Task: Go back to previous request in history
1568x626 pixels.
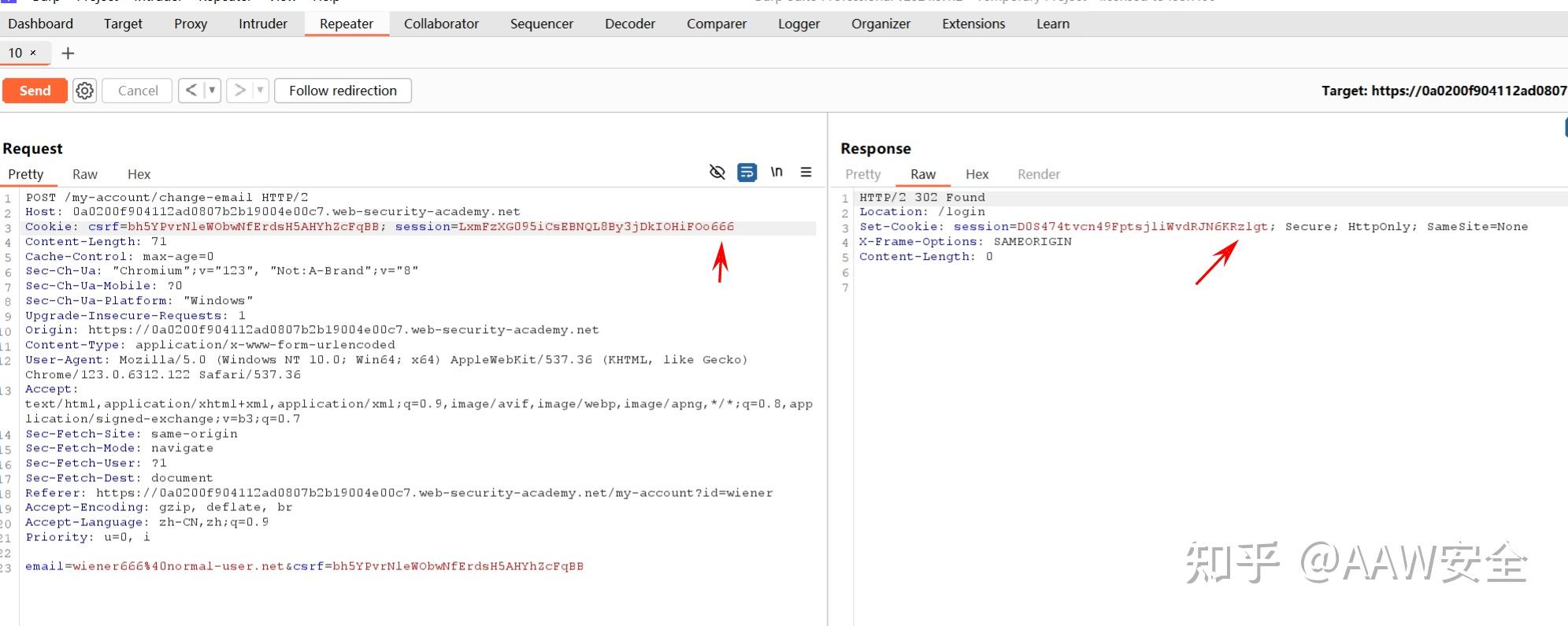Action: (191, 91)
